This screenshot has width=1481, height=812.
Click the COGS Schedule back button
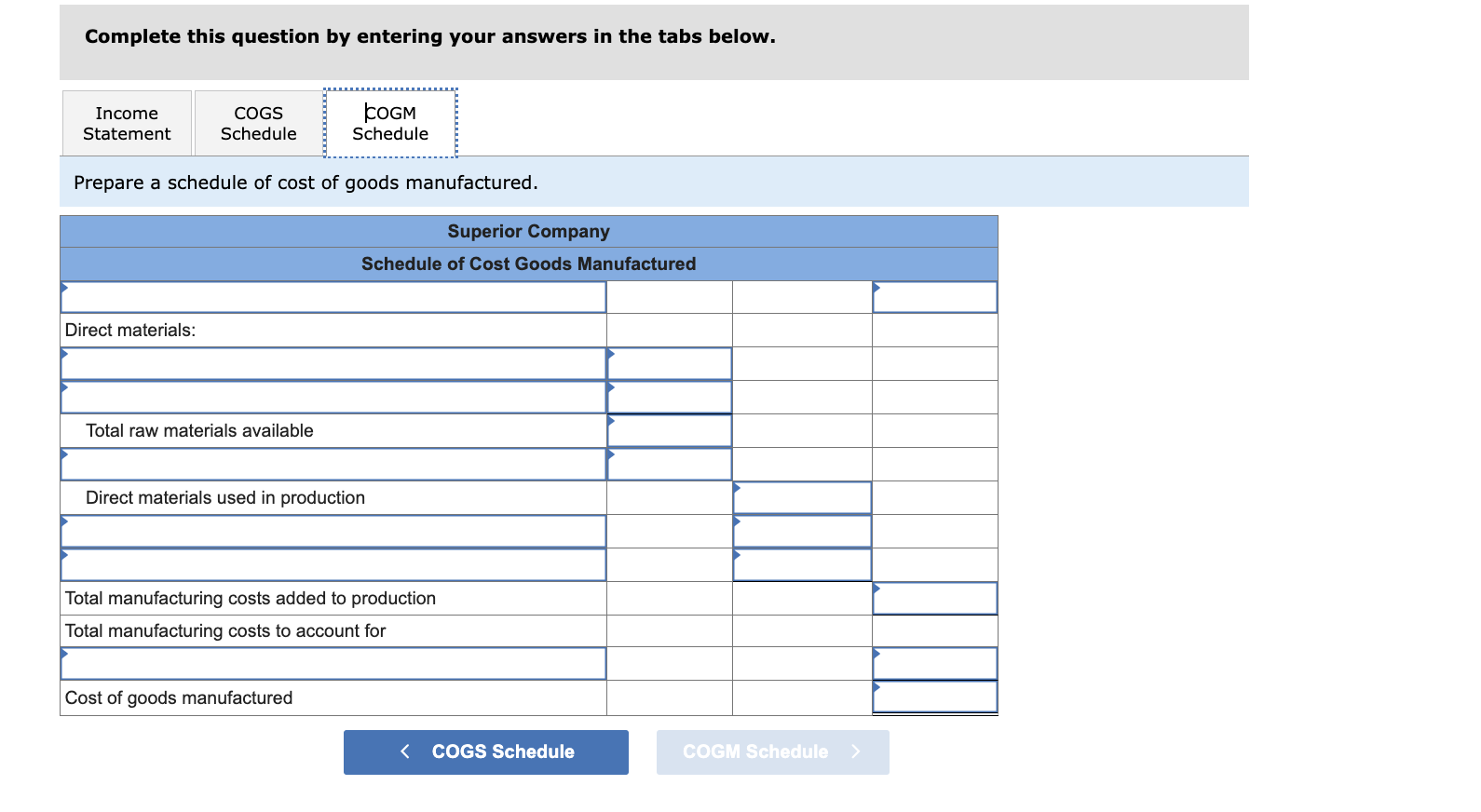click(x=485, y=751)
